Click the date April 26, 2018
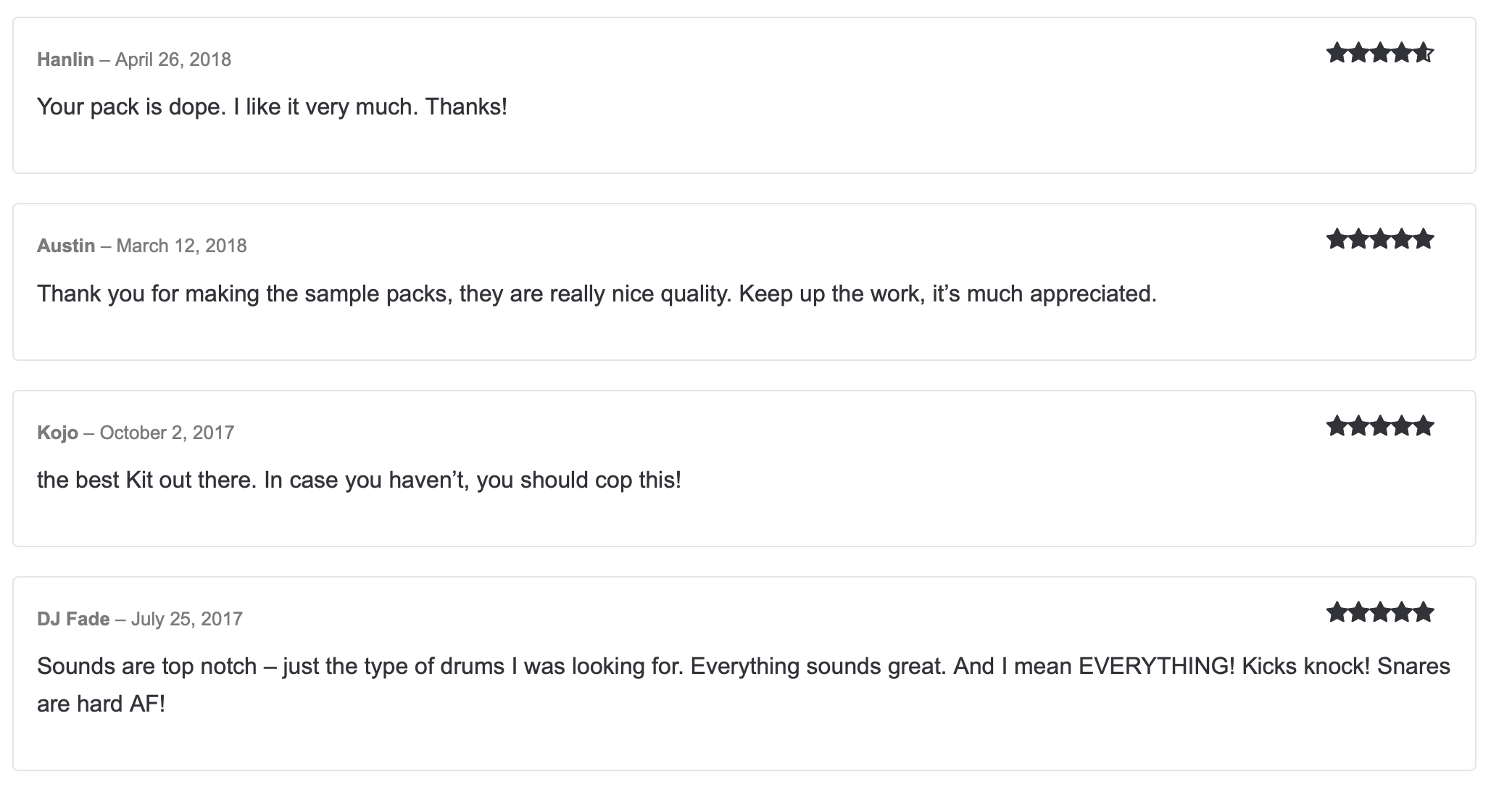The width and height of the screenshot is (1512, 787). coord(173,59)
